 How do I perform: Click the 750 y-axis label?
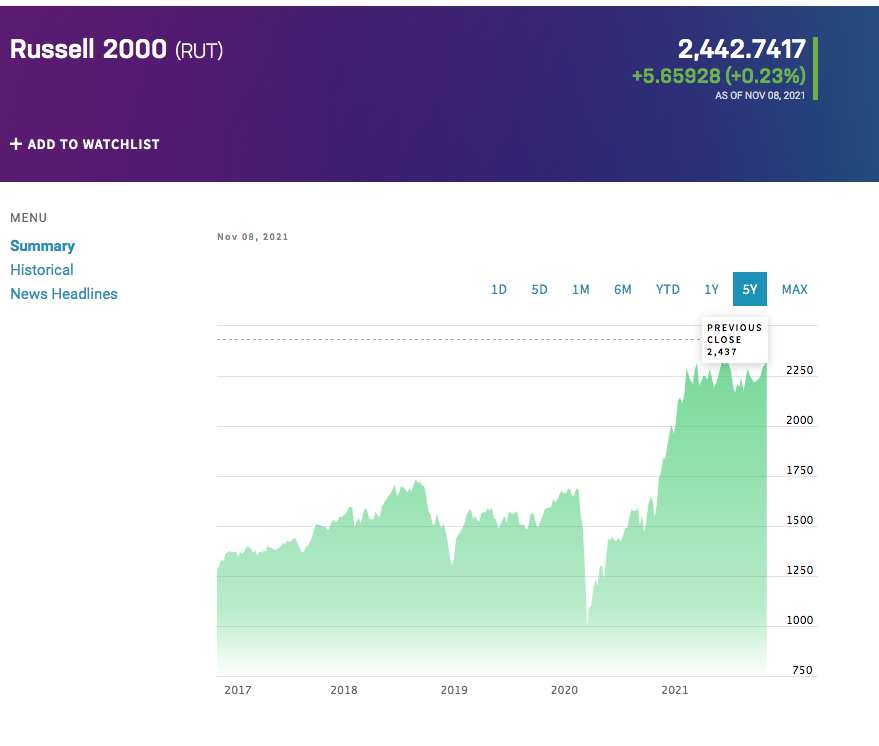coord(802,670)
